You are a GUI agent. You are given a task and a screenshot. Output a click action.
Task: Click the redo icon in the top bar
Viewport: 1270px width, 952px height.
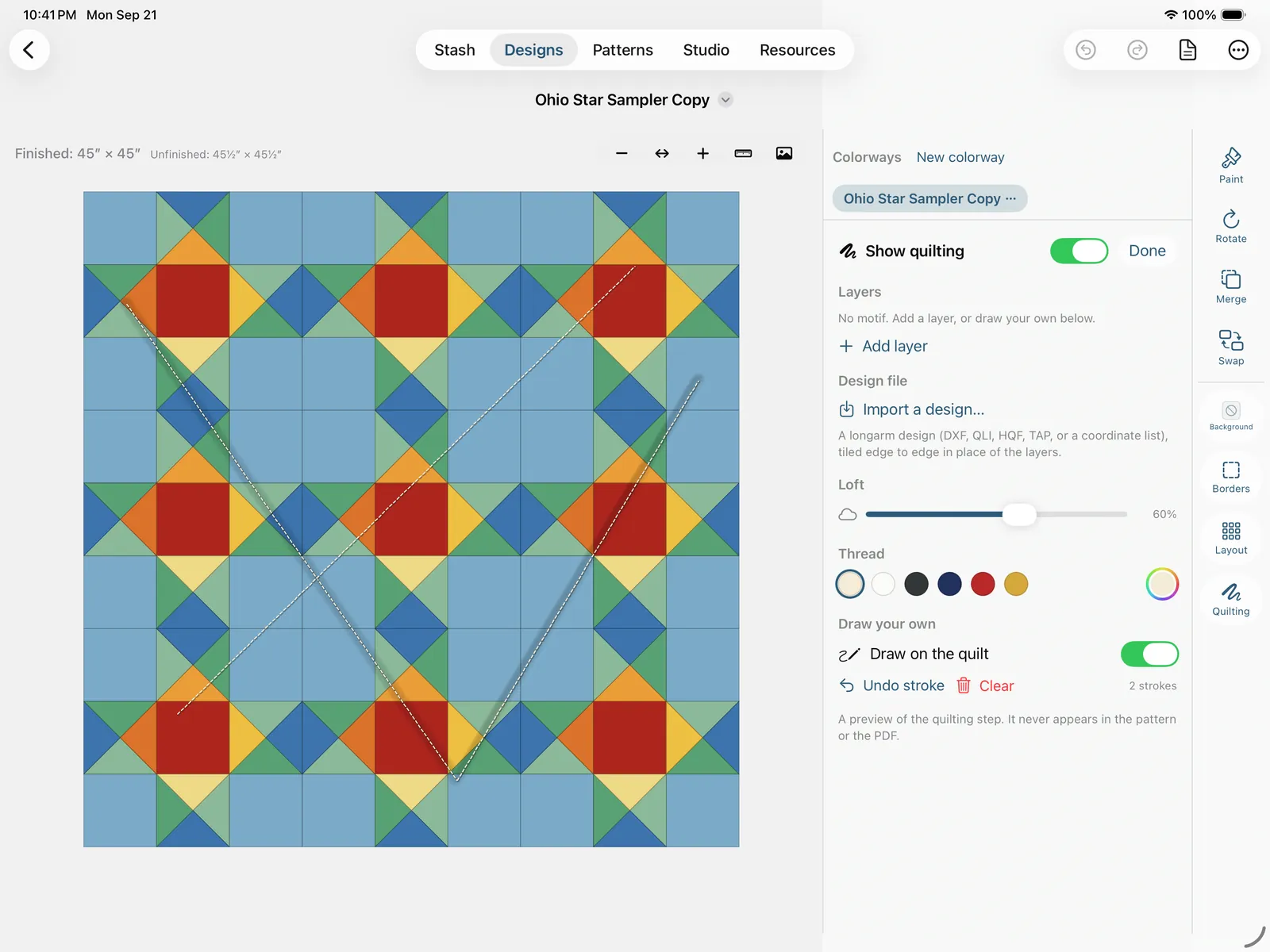coord(1137,50)
